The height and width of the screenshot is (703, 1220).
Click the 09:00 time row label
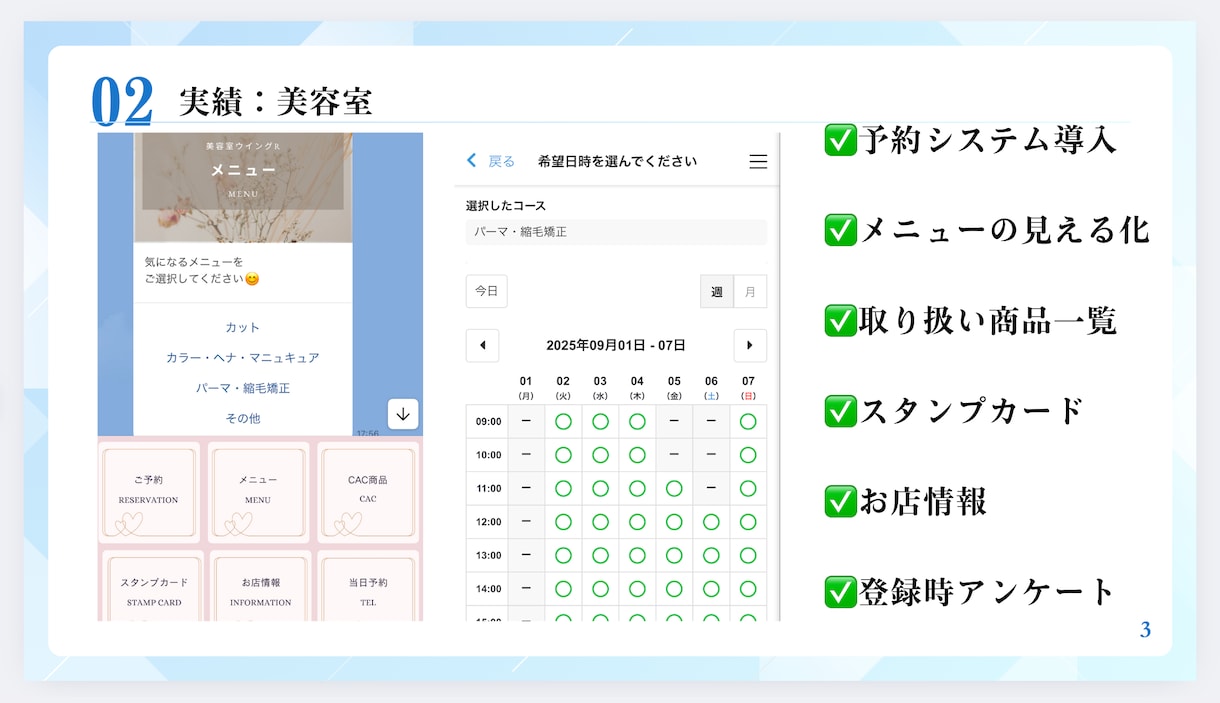(x=489, y=421)
